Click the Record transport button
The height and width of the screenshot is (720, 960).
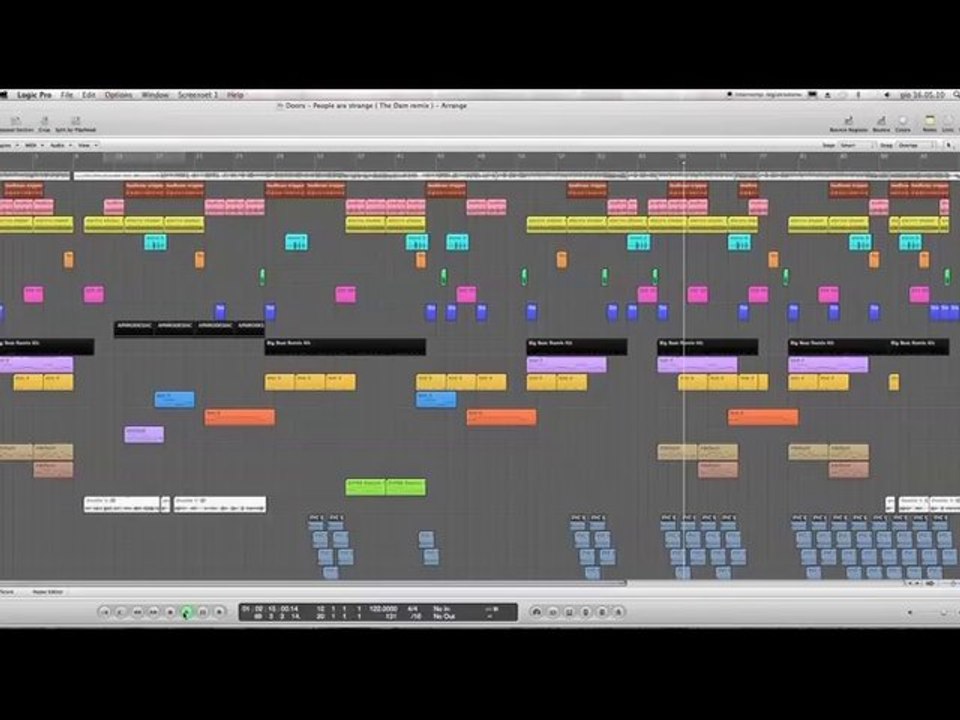[x=219, y=612]
